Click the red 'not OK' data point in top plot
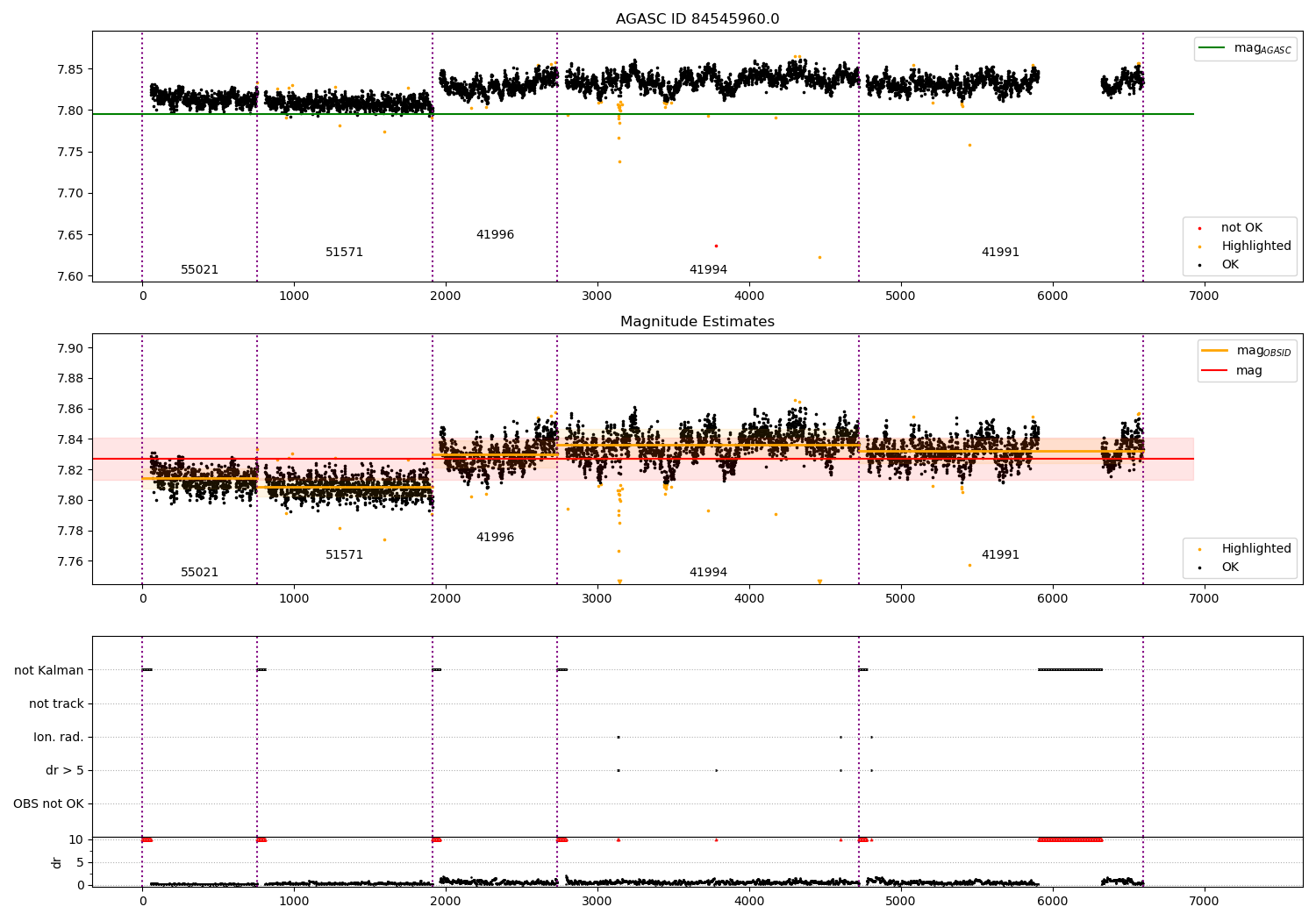This screenshot has height=921, width=1316. pos(716,246)
